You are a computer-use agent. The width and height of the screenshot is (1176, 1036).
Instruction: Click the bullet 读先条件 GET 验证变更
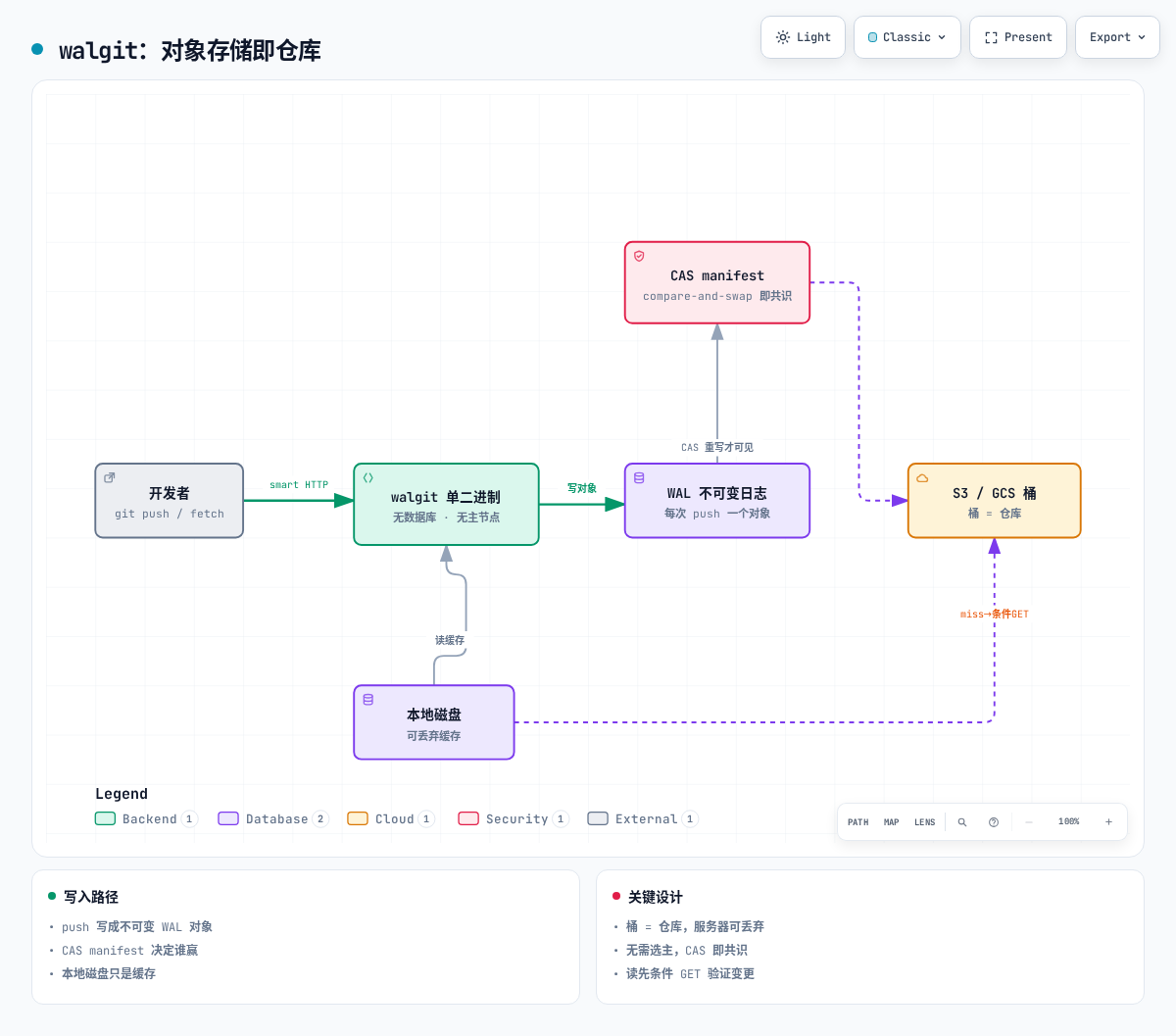coord(690,974)
